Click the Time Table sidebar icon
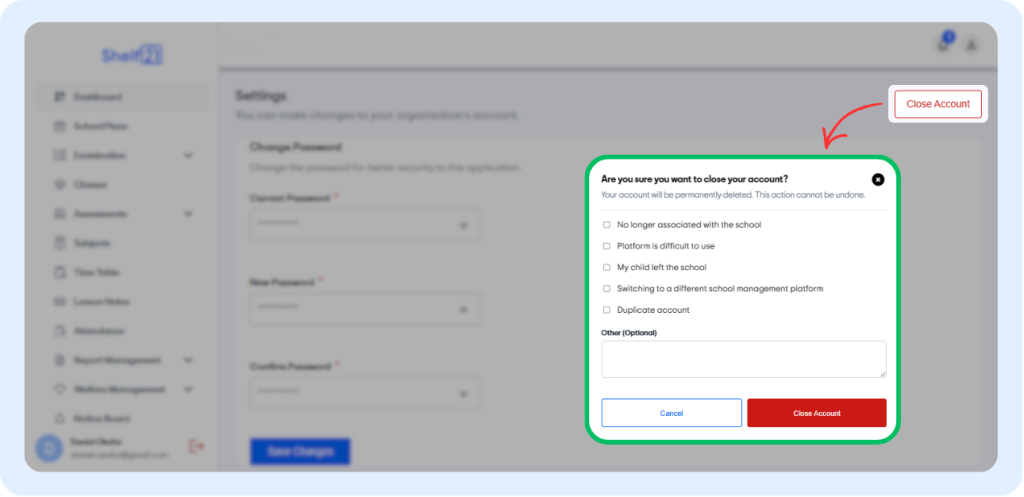 click(x=58, y=272)
